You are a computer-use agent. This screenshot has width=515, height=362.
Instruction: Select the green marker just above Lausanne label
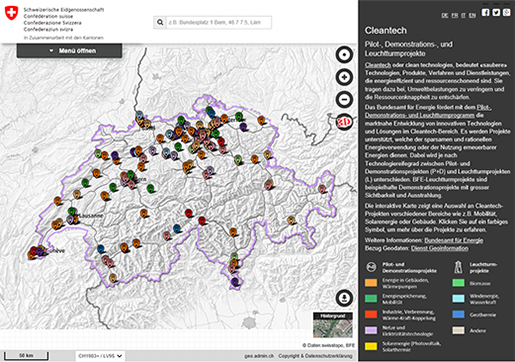(72, 211)
